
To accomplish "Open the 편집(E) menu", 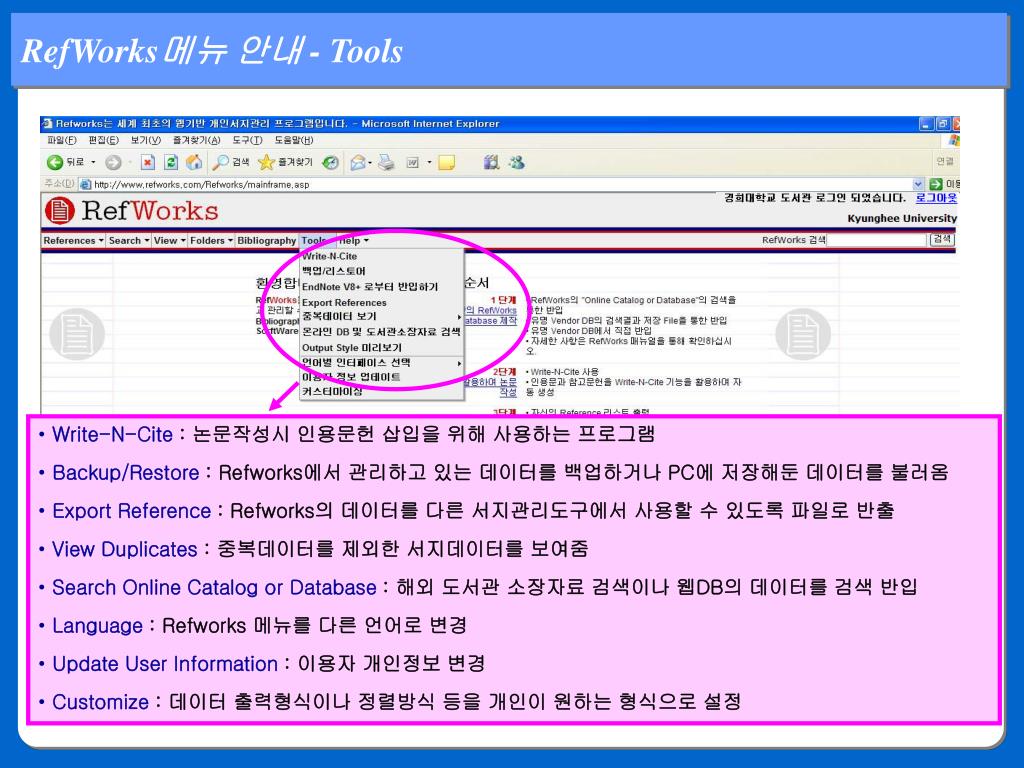I will point(103,140).
